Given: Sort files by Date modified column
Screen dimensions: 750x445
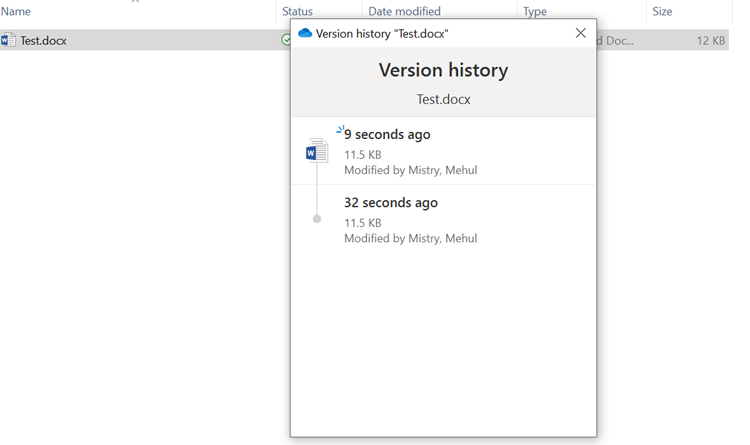Looking at the screenshot, I should pyautogui.click(x=404, y=12).
